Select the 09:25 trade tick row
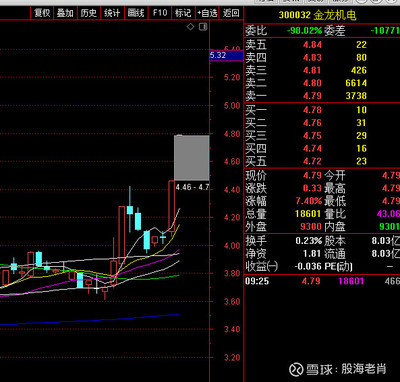This screenshot has height=382, width=400. point(322,281)
